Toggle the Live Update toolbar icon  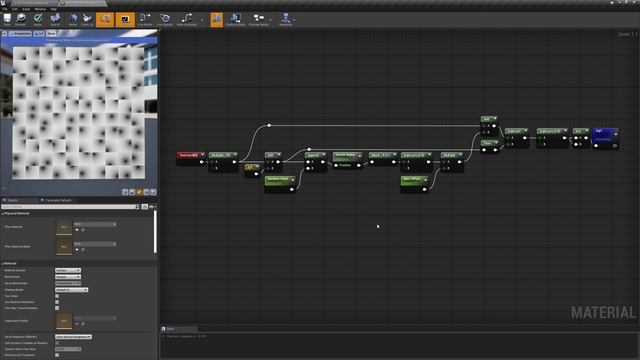(165, 19)
